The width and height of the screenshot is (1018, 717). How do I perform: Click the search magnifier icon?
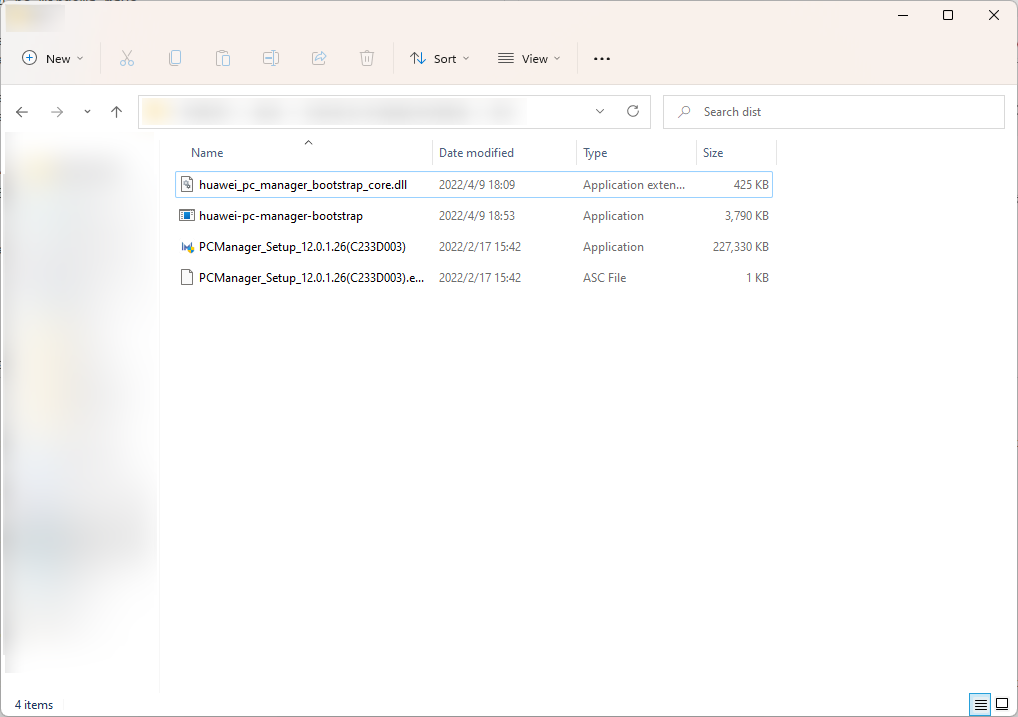pyautogui.click(x=684, y=112)
